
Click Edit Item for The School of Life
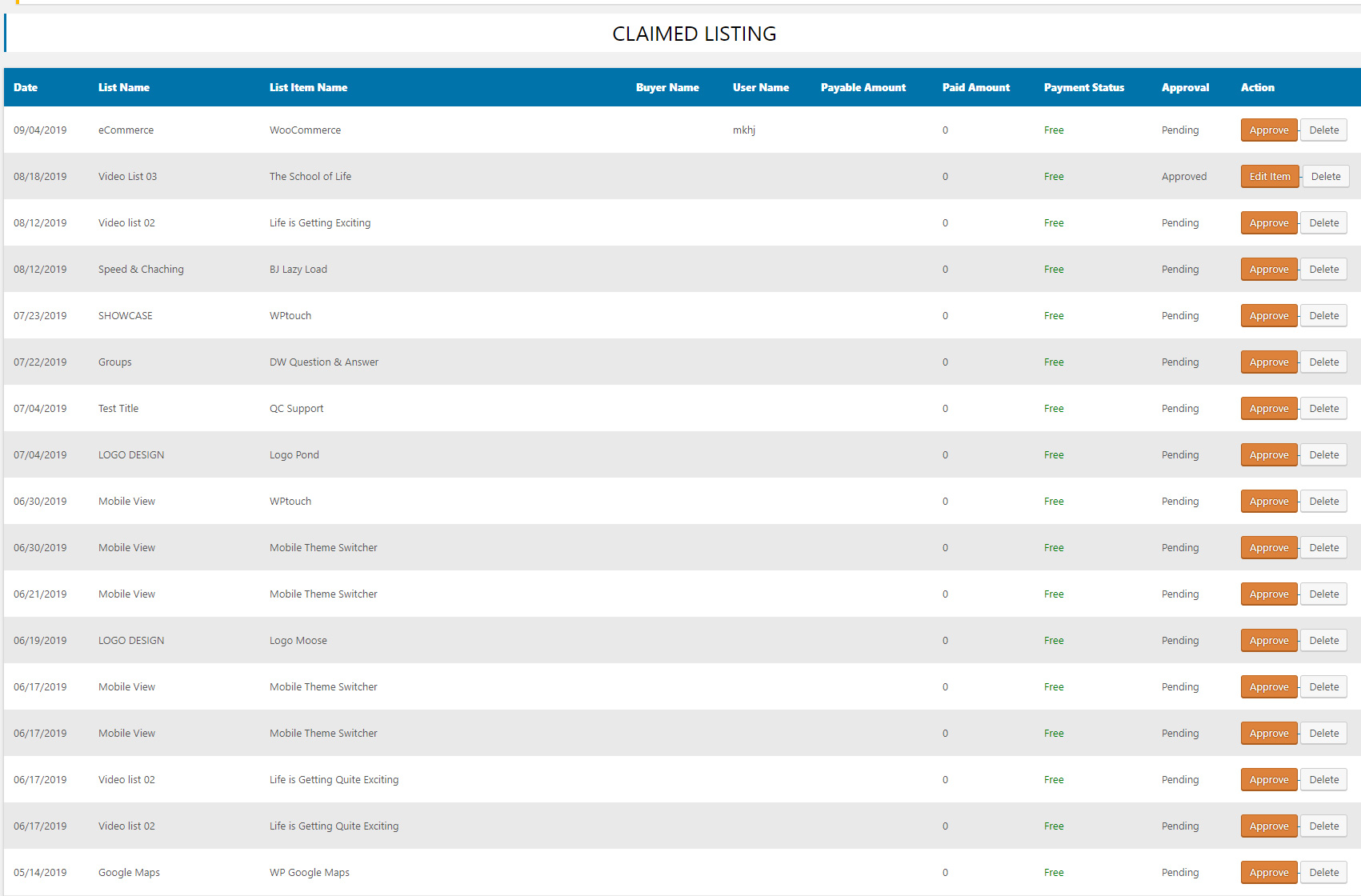[x=1269, y=177]
